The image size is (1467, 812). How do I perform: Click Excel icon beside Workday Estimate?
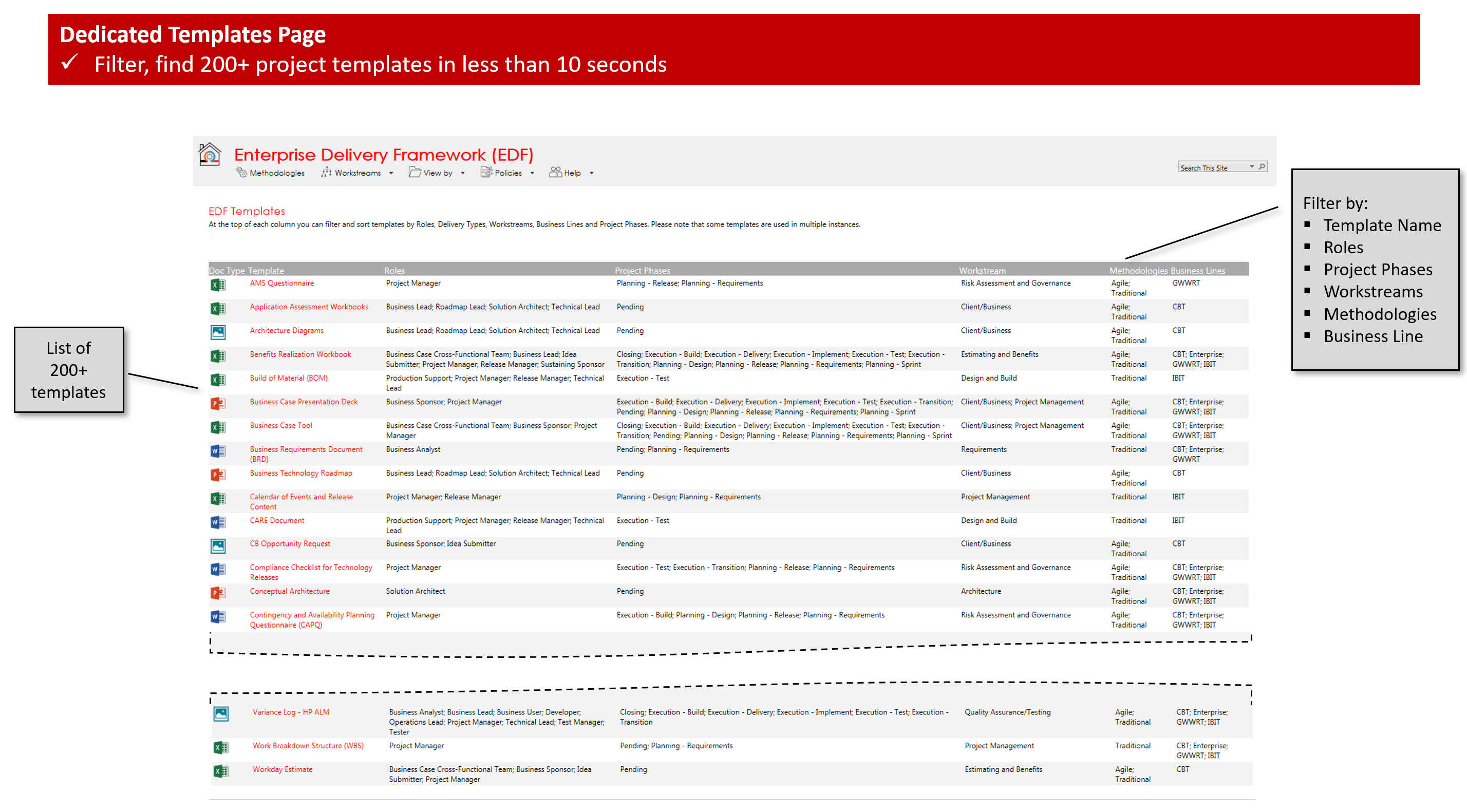coord(220,771)
